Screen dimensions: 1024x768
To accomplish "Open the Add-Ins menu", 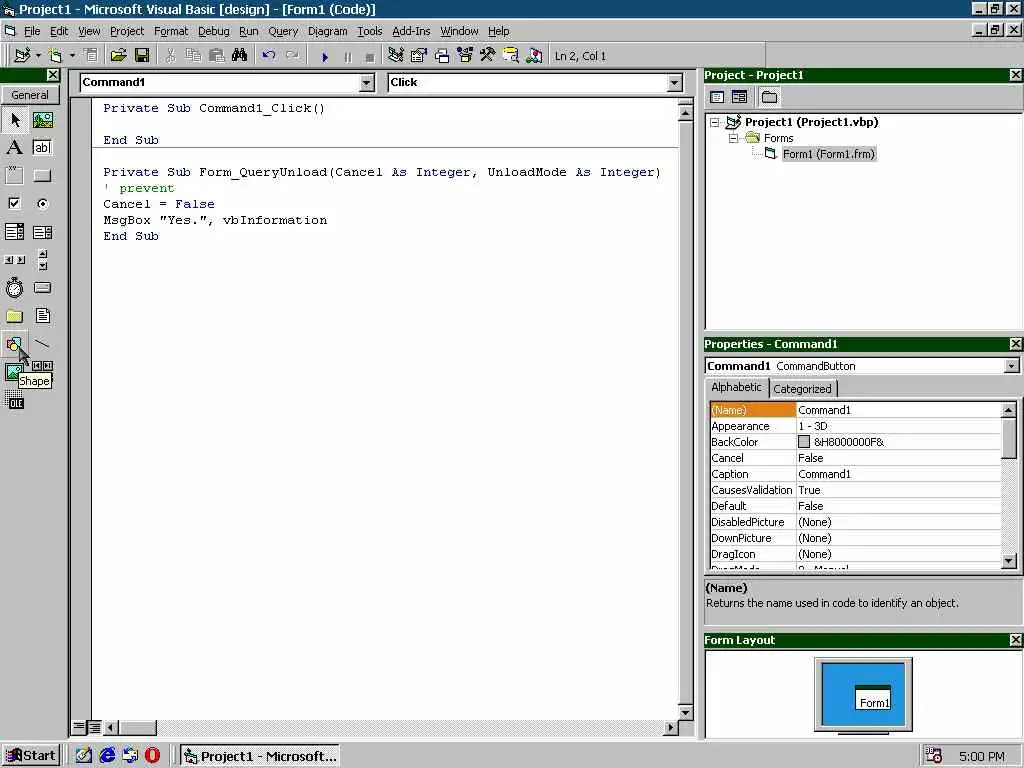I will (411, 31).
